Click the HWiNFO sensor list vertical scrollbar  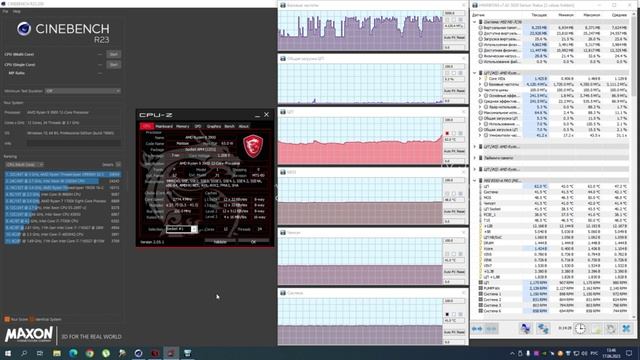[634, 165]
